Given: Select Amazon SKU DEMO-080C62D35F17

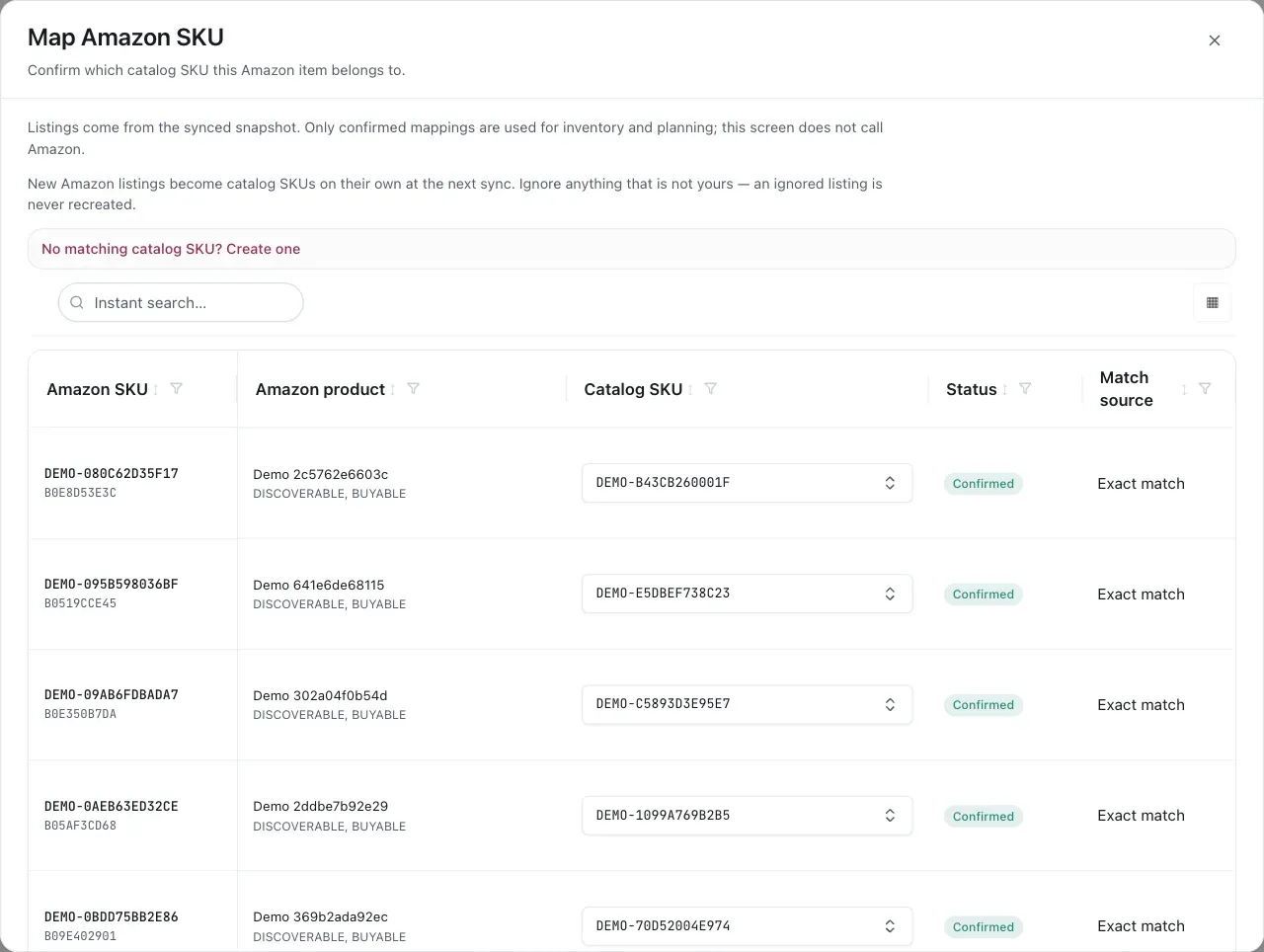Looking at the screenshot, I should pyautogui.click(x=112, y=474).
